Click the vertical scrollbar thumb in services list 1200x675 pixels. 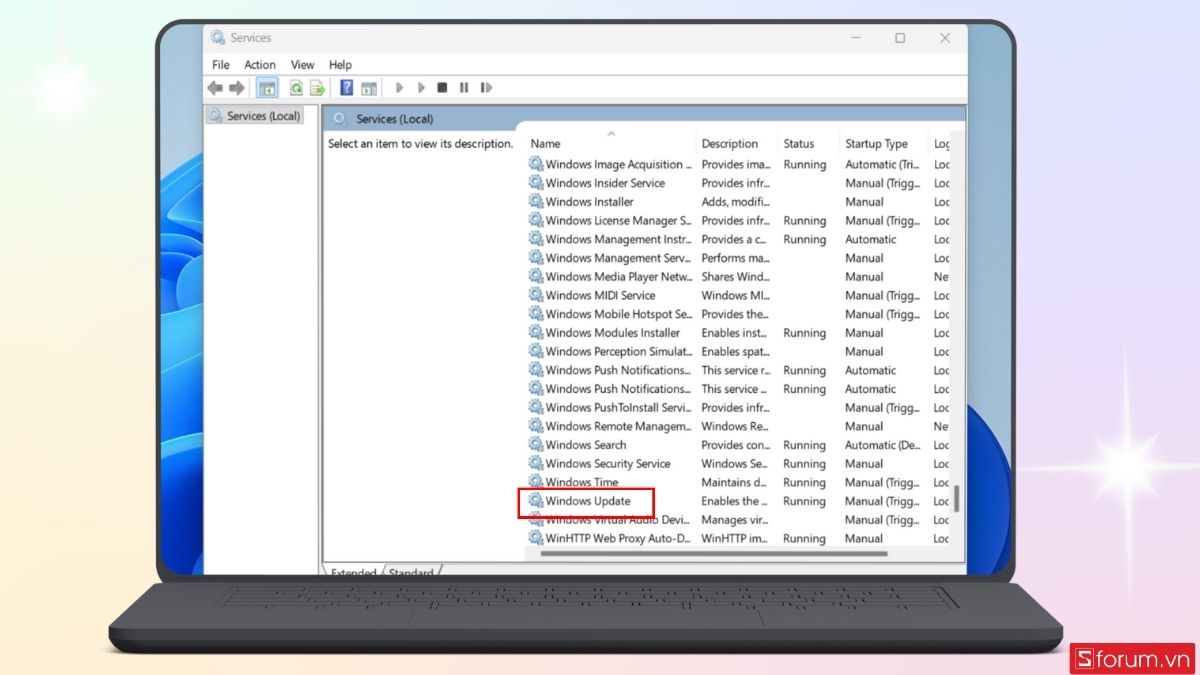click(956, 497)
